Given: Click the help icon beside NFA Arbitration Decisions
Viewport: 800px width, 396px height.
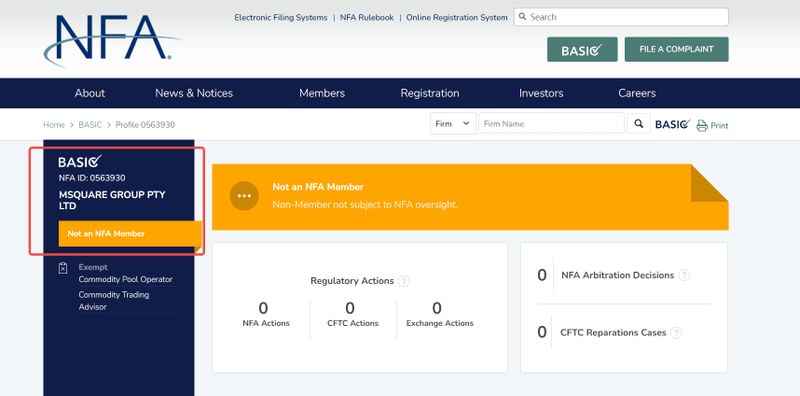Looking at the screenshot, I should click(684, 276).
